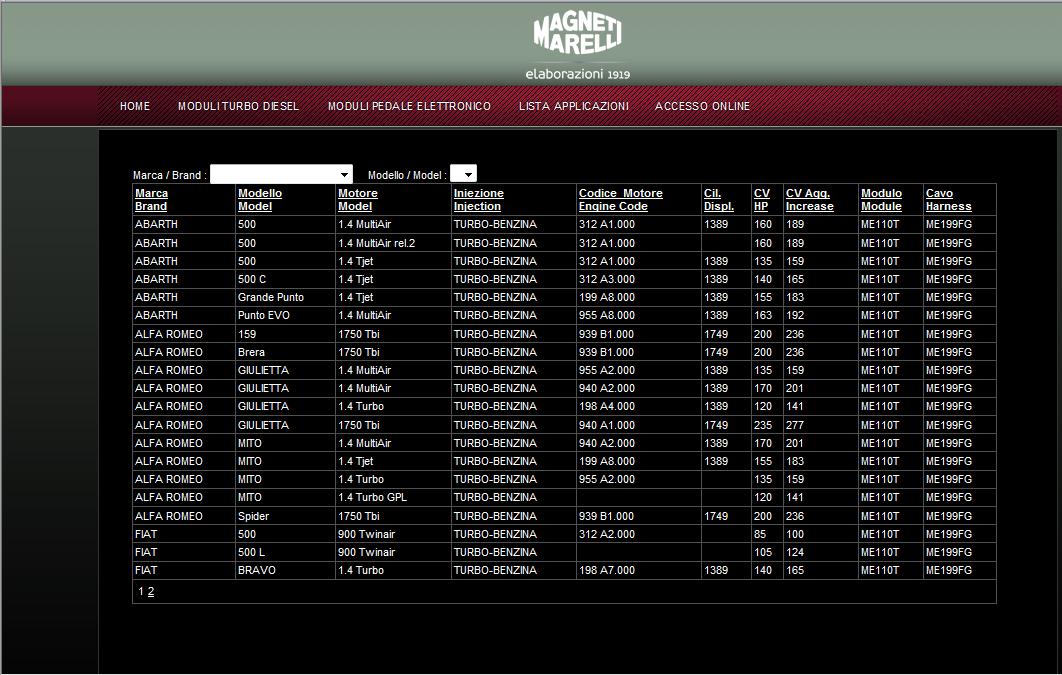This screenshot has height=675, width=1062.
Task: Select engine code '312 A2.000'
Action: 607,534
